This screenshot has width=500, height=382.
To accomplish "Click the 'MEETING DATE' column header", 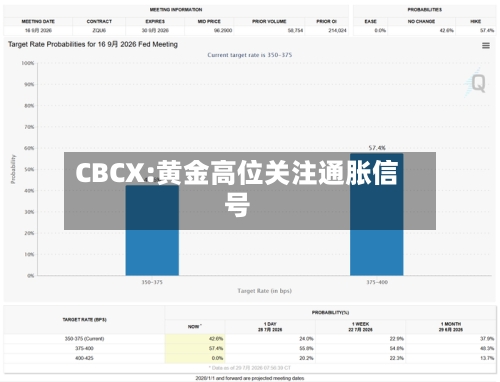I will [38, 21].
